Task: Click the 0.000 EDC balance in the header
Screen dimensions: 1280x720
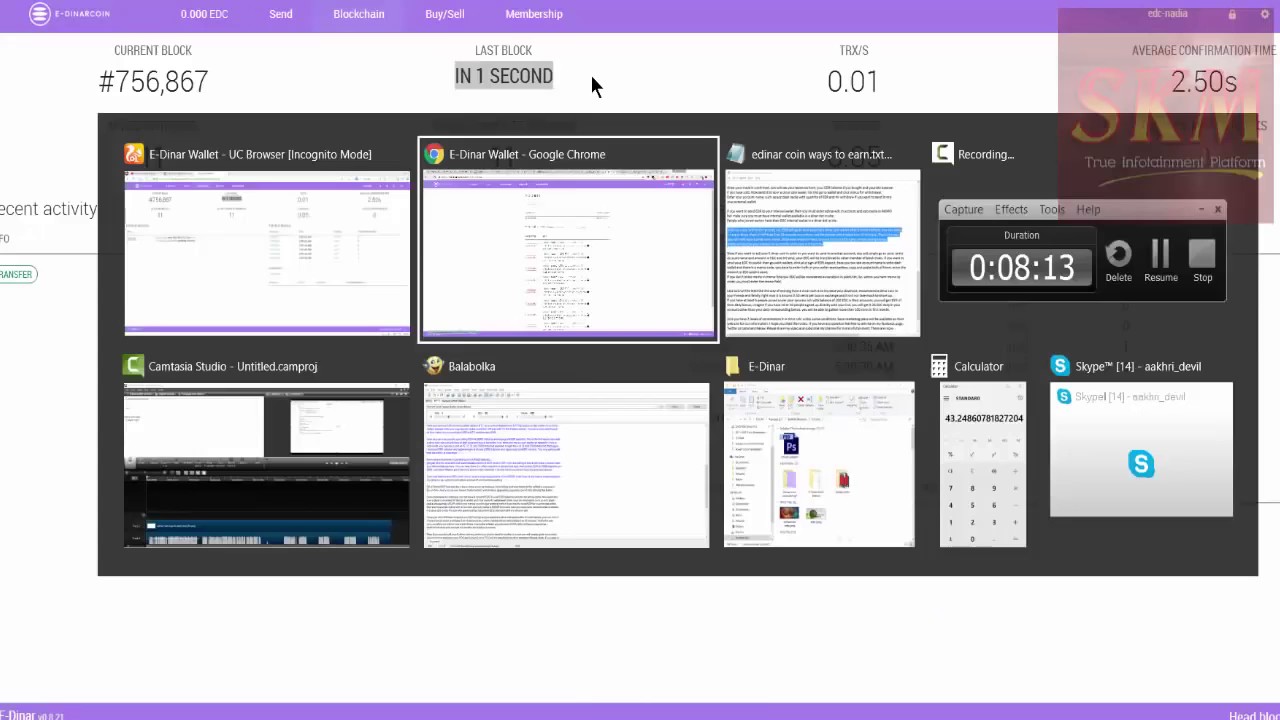Action: click(x=204, y=14)
